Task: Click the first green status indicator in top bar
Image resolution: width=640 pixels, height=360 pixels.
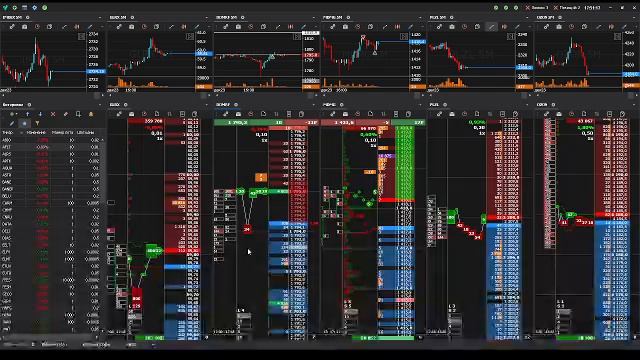Action: pyautogui.click(x=496, y=8)
